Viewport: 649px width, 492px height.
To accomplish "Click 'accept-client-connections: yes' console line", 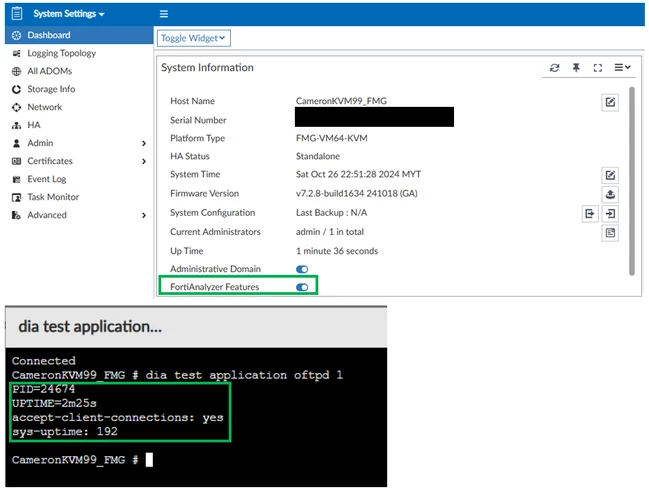I will (x=118, y=418).
